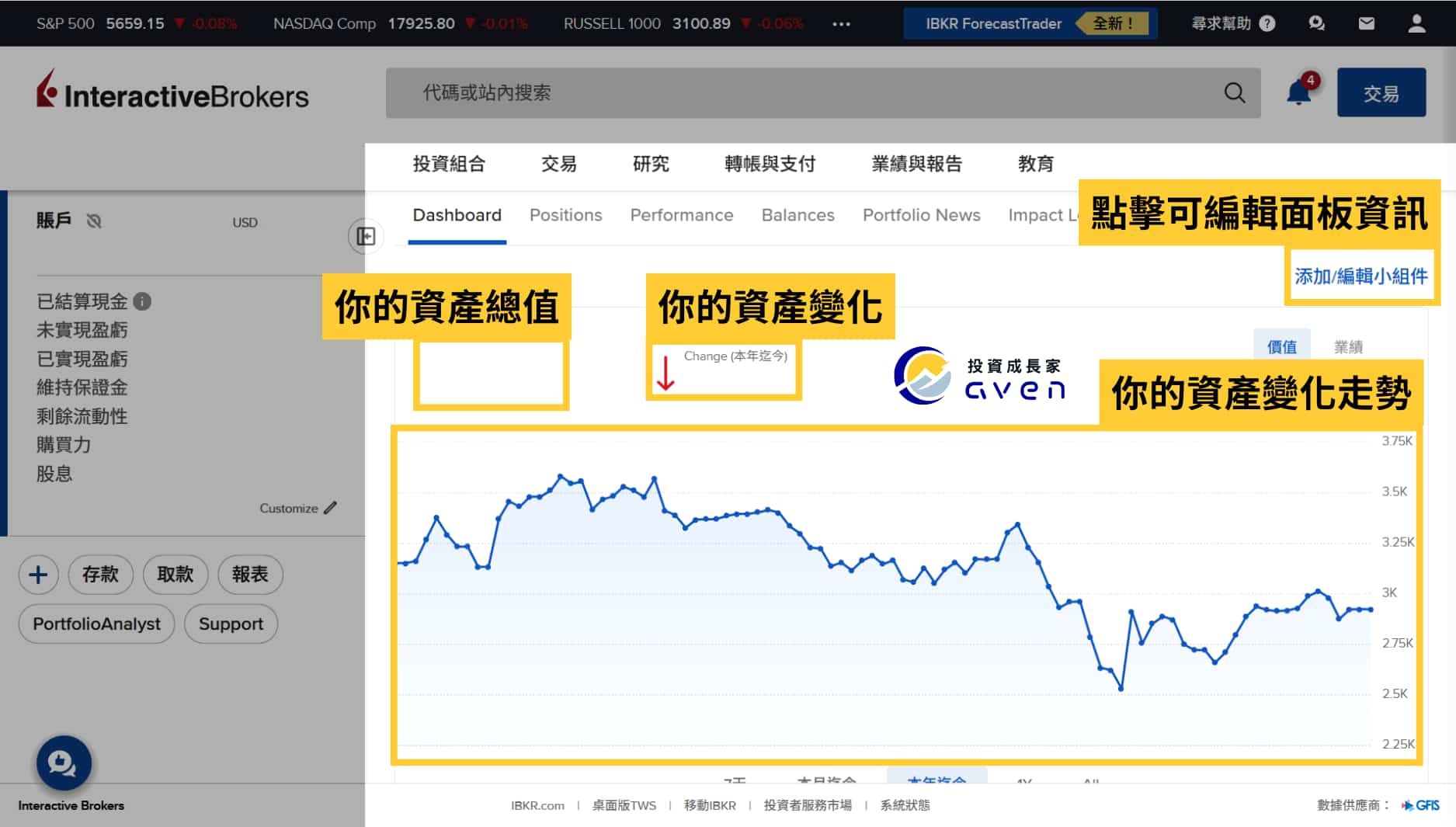Switch to the Positions tab
This screenshot has height=827, width=1456.
565,215
